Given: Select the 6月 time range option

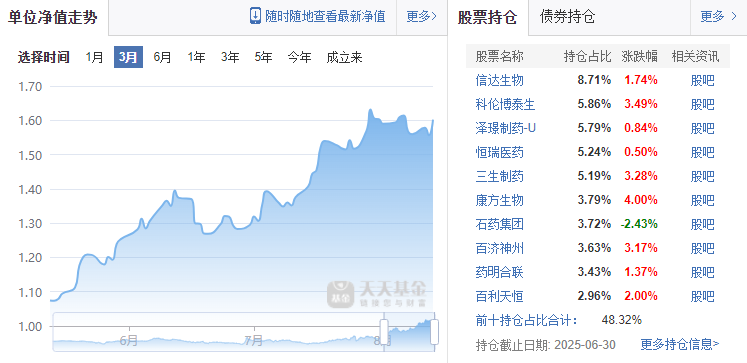Looking at the screenshot, I should click(x=162, y=57).
